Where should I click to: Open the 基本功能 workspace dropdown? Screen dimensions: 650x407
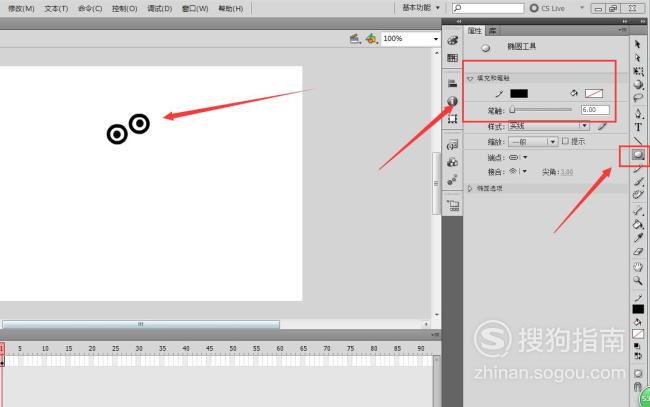coord(421,8)
